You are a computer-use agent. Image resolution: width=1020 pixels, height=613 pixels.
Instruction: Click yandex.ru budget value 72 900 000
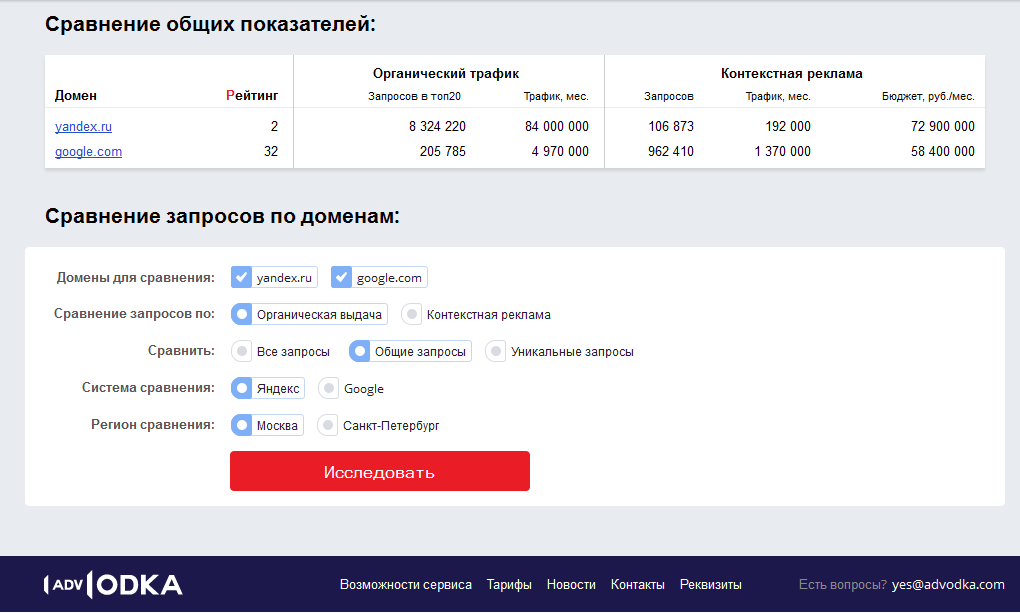943,126
